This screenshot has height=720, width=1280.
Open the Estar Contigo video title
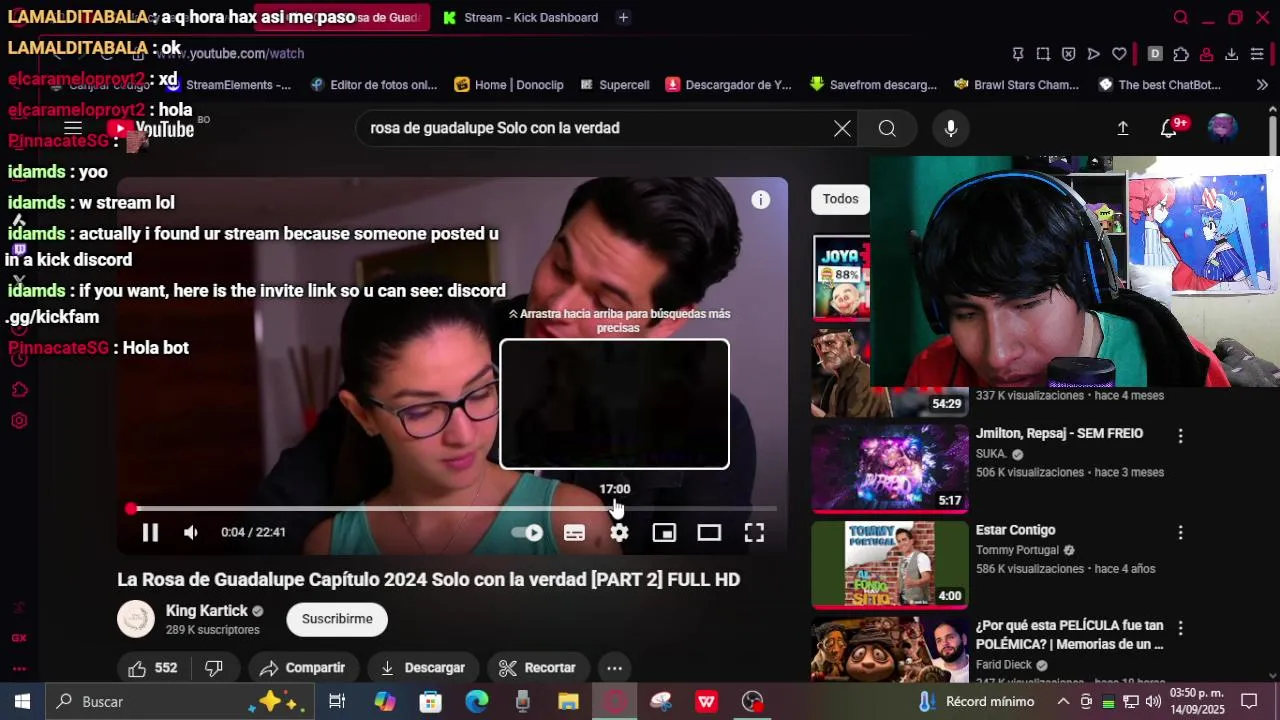(1016, 530)
